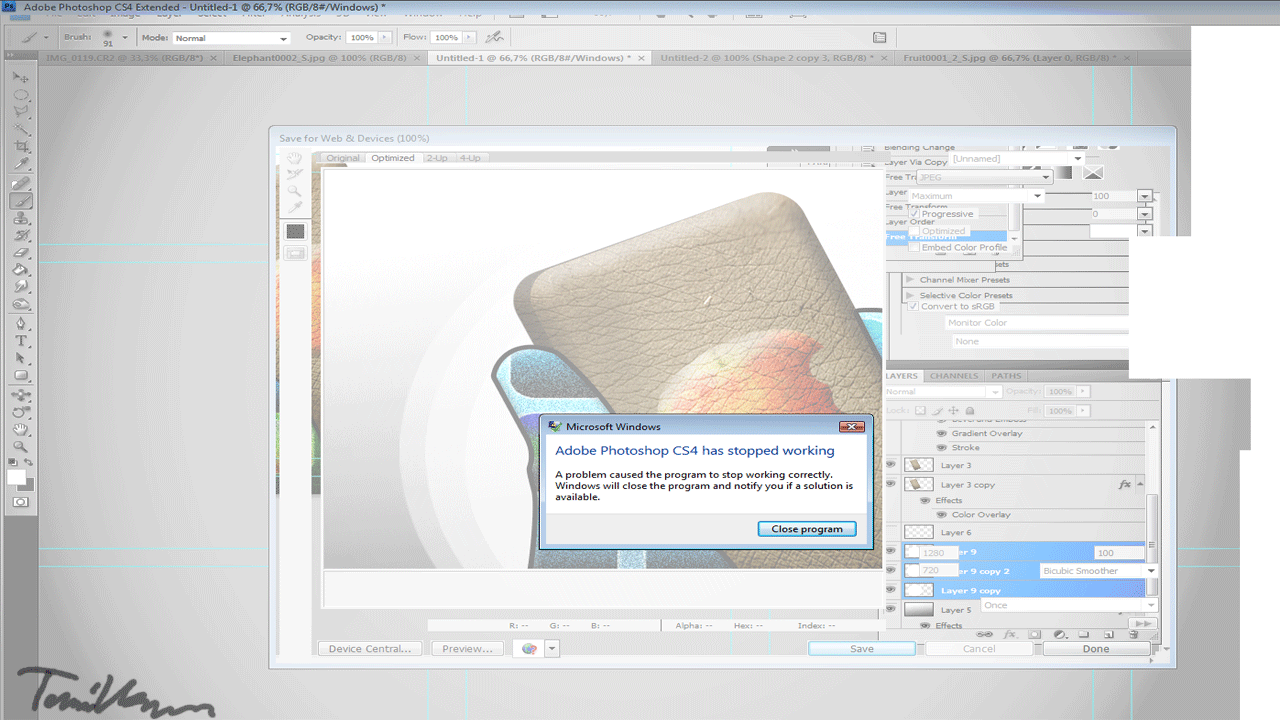The height and width of the screenshot is (720, 1280).
Task: Hide Layer 3 using its eye icon
Action: point(891,464)
